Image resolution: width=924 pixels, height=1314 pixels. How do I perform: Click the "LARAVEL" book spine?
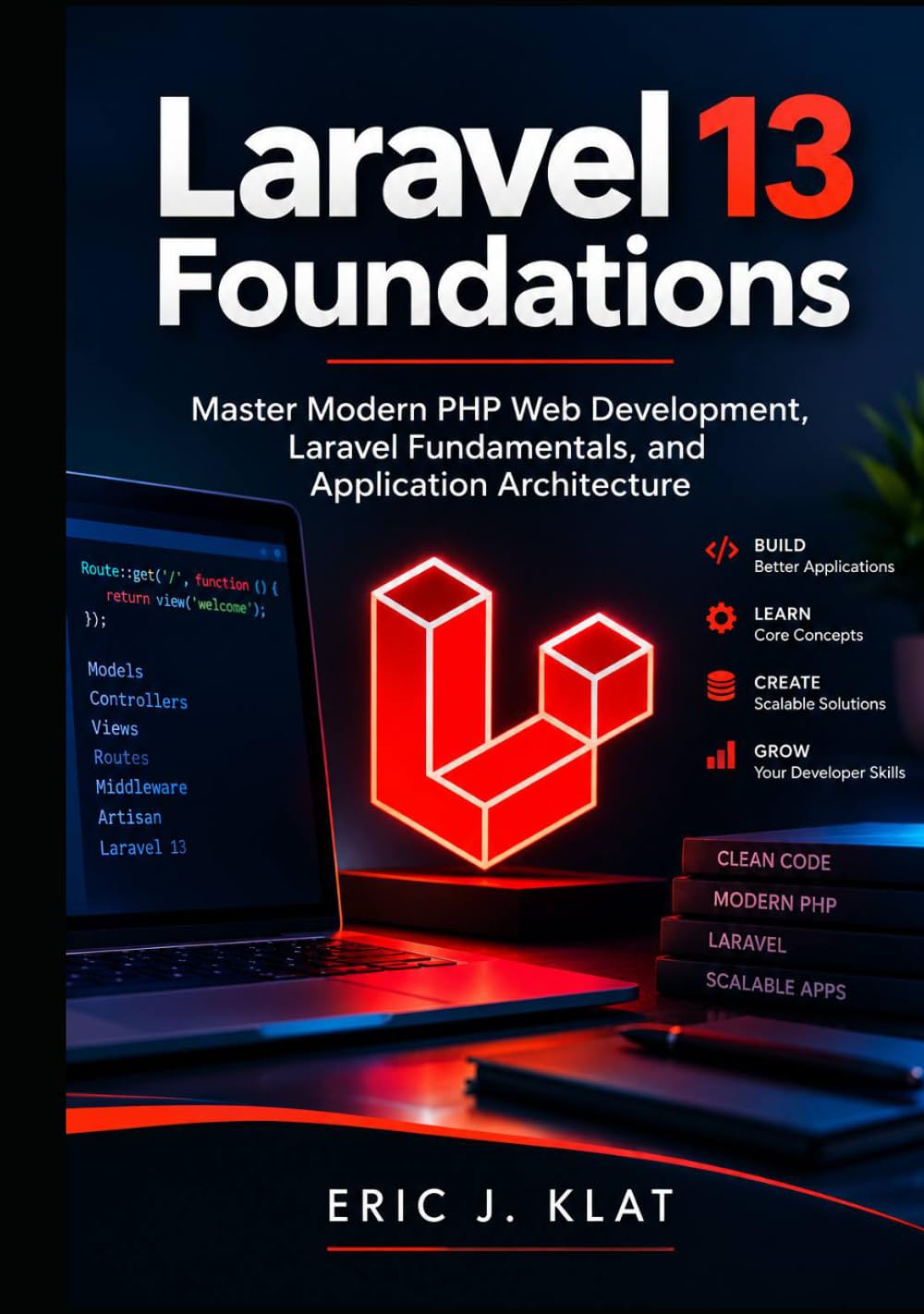click(x=791, y=943)
